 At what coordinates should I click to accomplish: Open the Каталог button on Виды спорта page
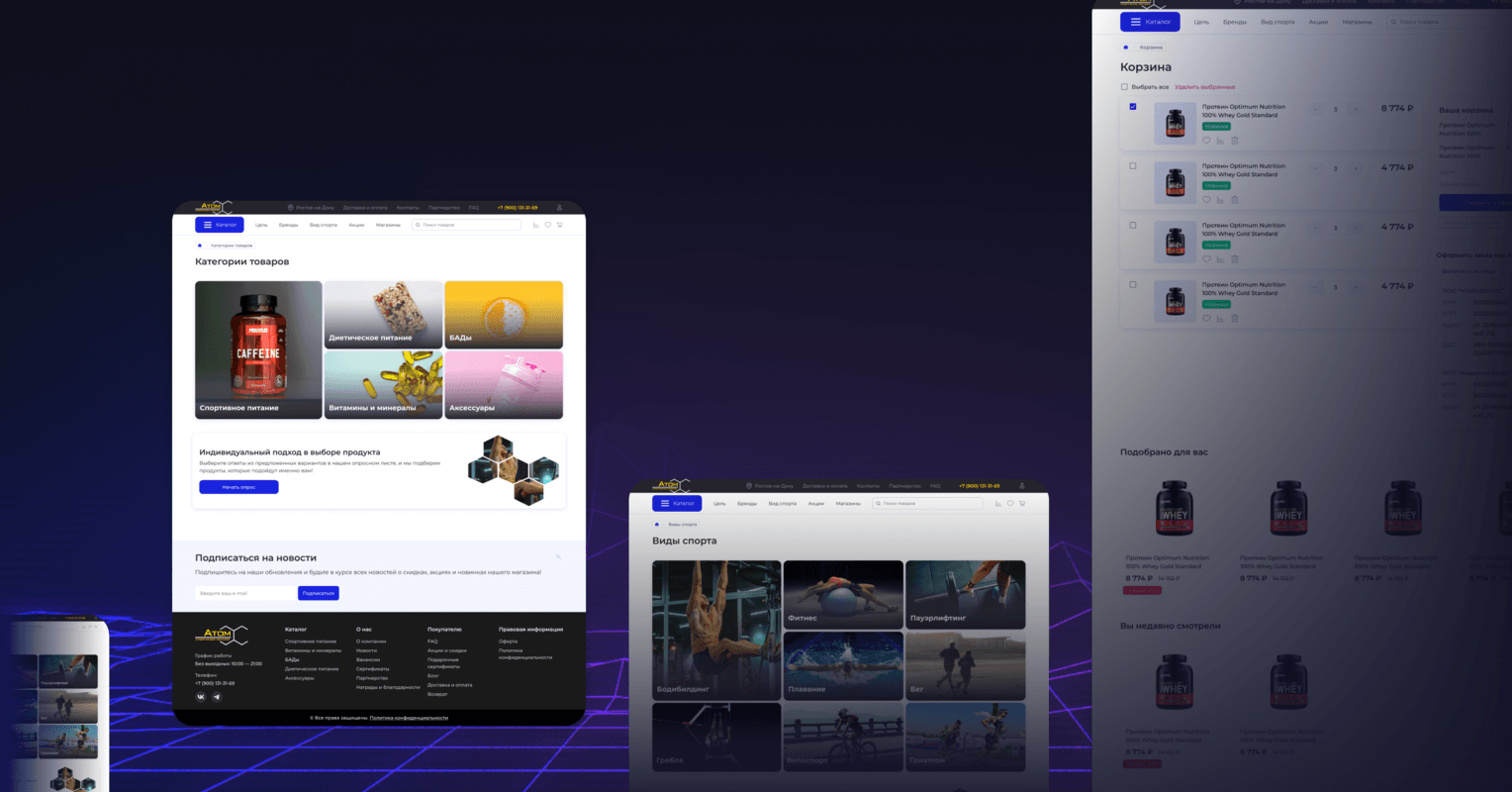[x=677, y=504]
